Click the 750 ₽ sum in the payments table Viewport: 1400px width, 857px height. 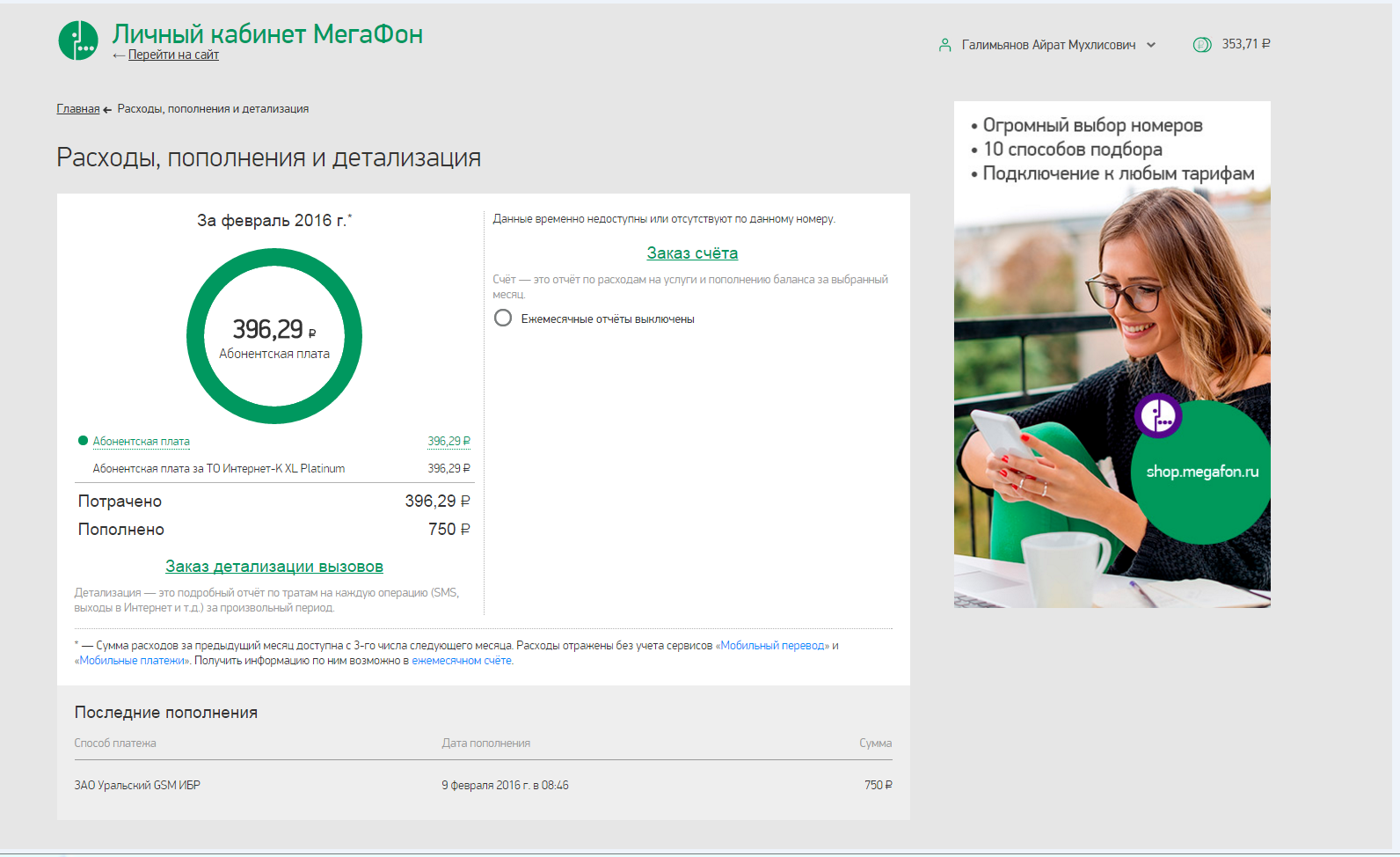tap(879, 786)
